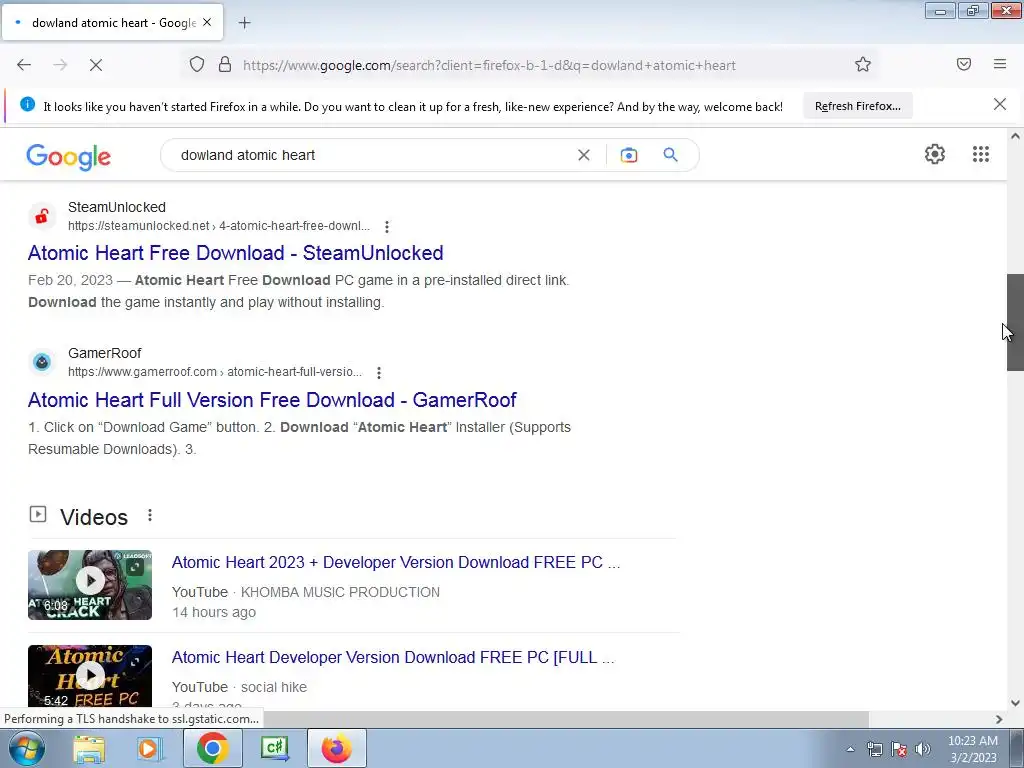Screen dimensions: 1024x768
Task: Click the vertical scrollbar up arrow
Action: pos(1015,136)
